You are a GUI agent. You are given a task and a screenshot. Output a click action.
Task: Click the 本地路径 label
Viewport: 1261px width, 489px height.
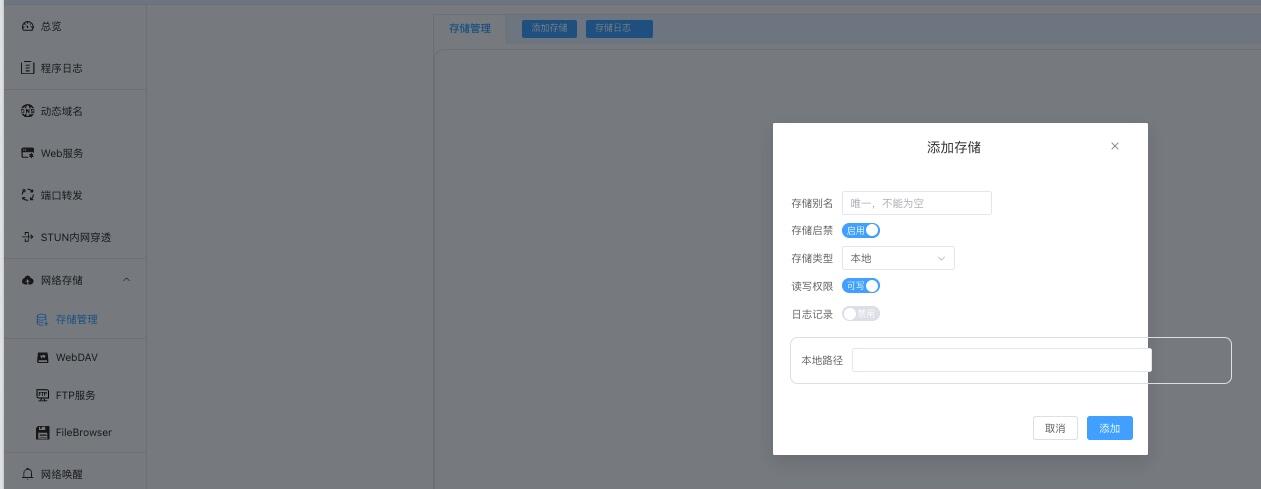[822, 360]
